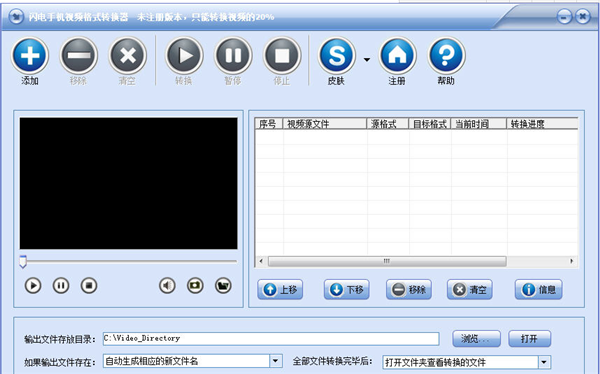
Task: Click list Clear (清空) button below table
Action: point(470,289)
